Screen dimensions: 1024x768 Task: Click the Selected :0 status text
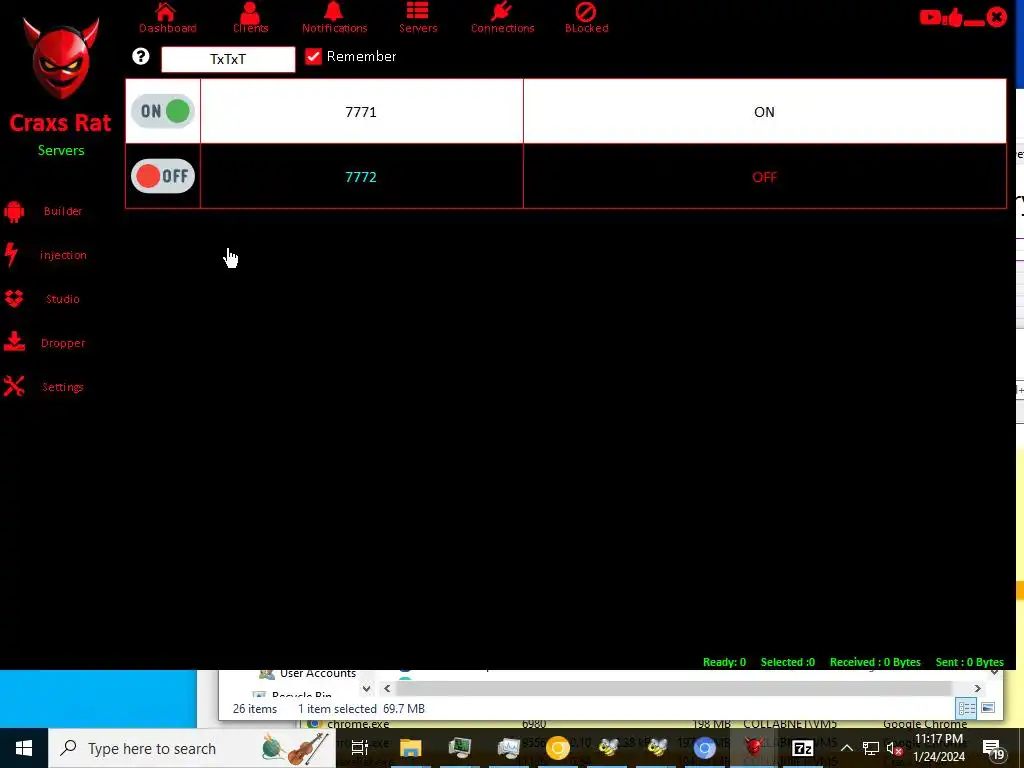[788, 662]
